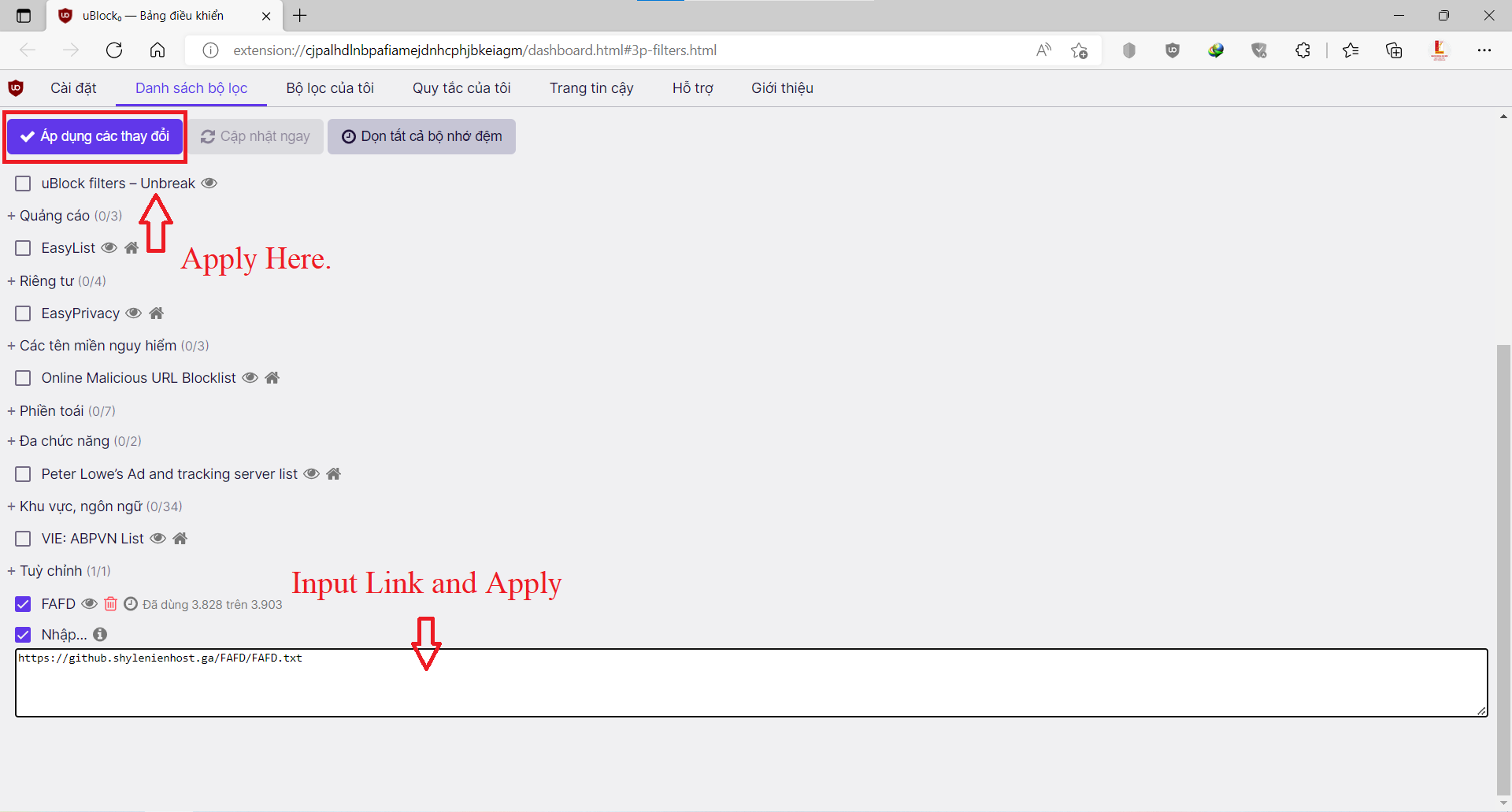
Task: Switch to Cài đặt tab
Action: [73, 88]
